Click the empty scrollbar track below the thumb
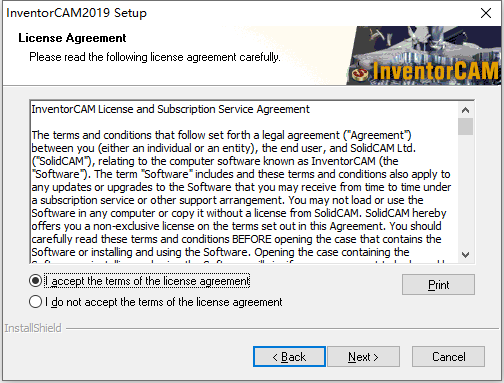Image resolution: width=504 pixels, height=383 pixels. pos(465,192)
